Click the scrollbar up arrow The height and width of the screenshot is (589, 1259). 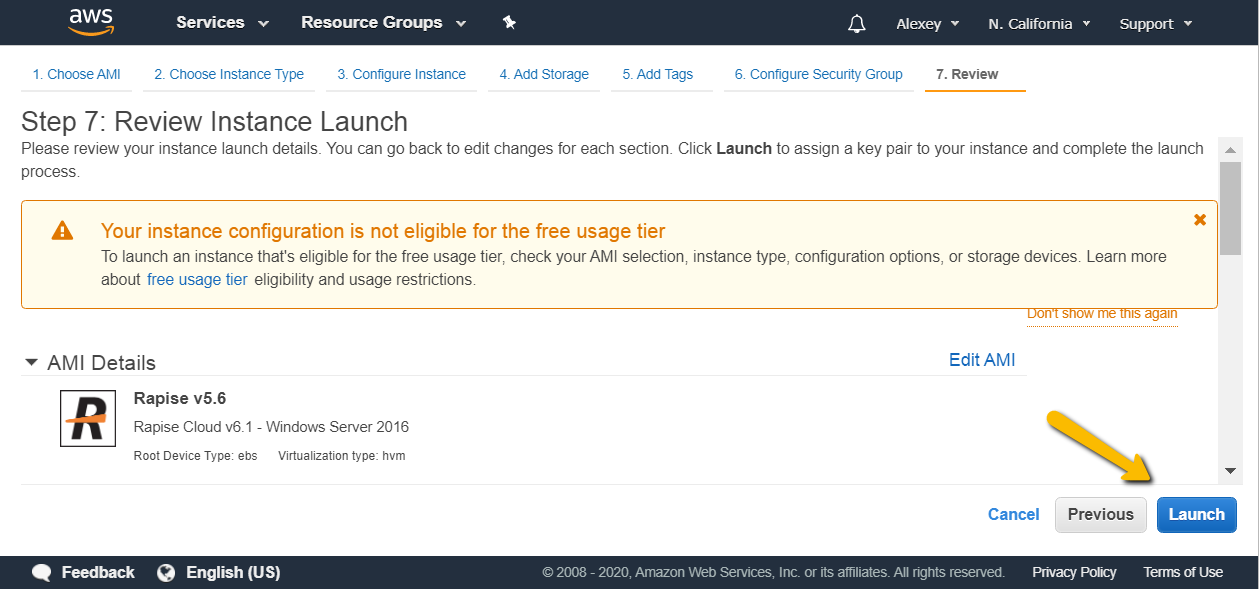(1230, 149)
